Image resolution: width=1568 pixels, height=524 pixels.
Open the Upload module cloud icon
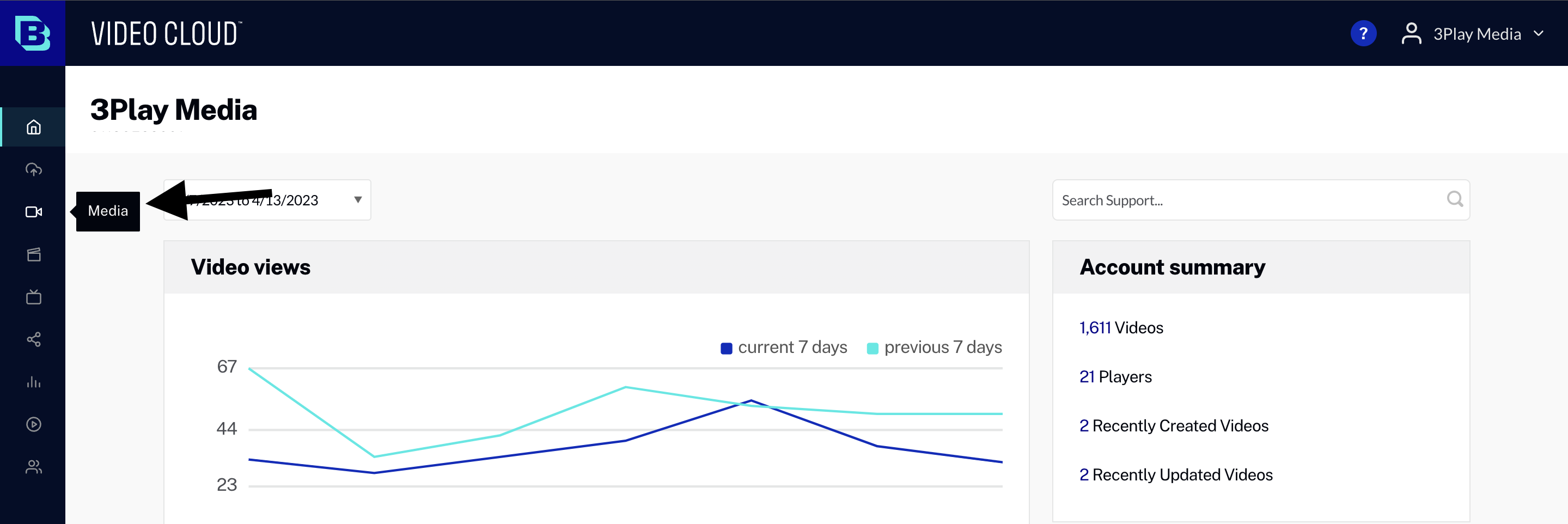[x=33, y=169]
